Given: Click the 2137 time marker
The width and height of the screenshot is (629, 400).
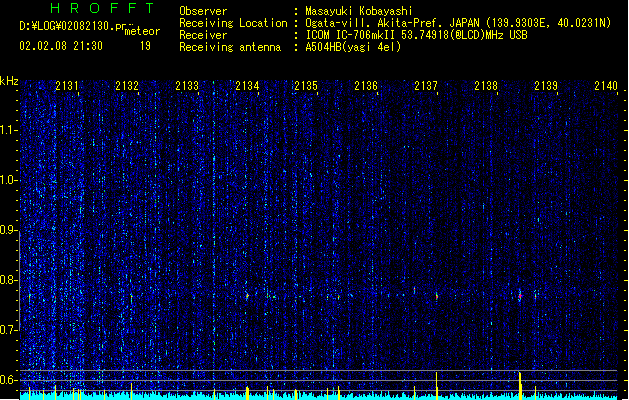Looking at the screenshot, I should coord(426,86).
